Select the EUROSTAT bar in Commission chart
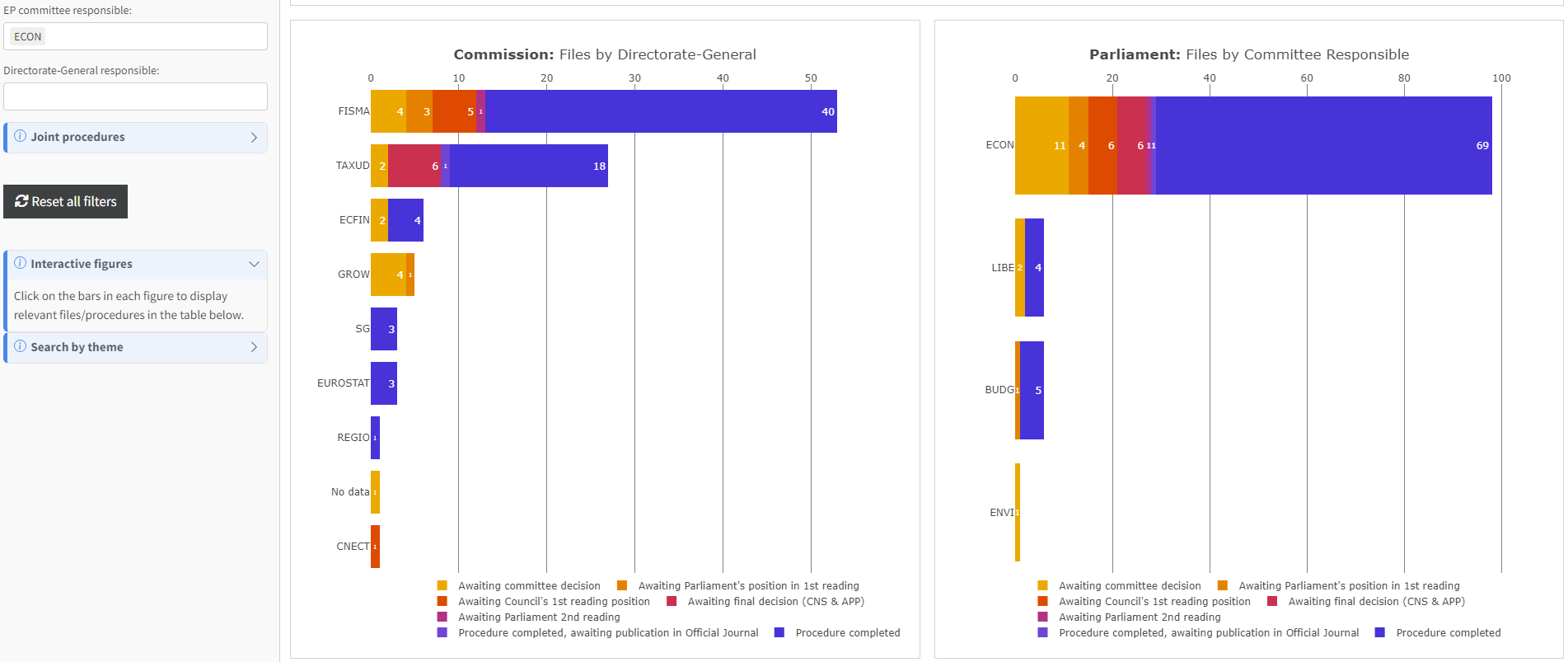The width and height of the screenshot is (1568, 662). point(384,383)
